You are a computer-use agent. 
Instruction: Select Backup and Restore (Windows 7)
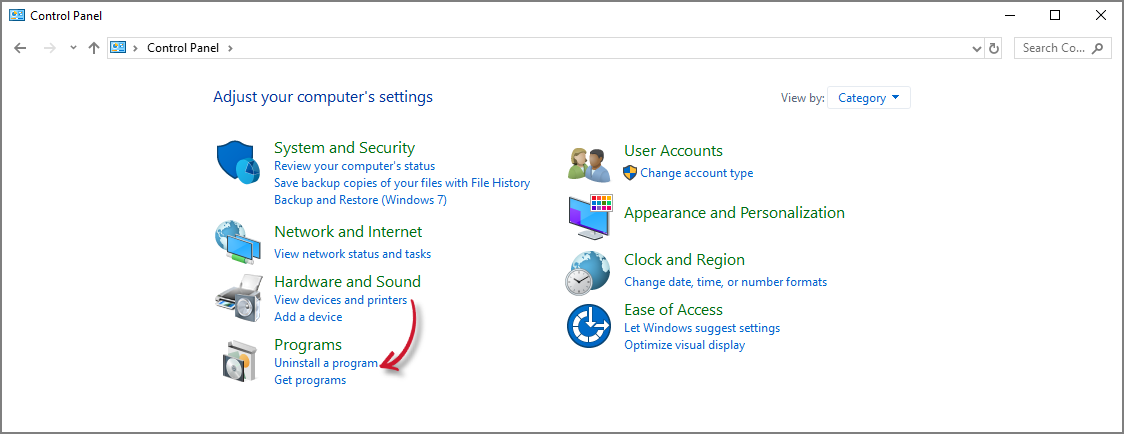360,200
